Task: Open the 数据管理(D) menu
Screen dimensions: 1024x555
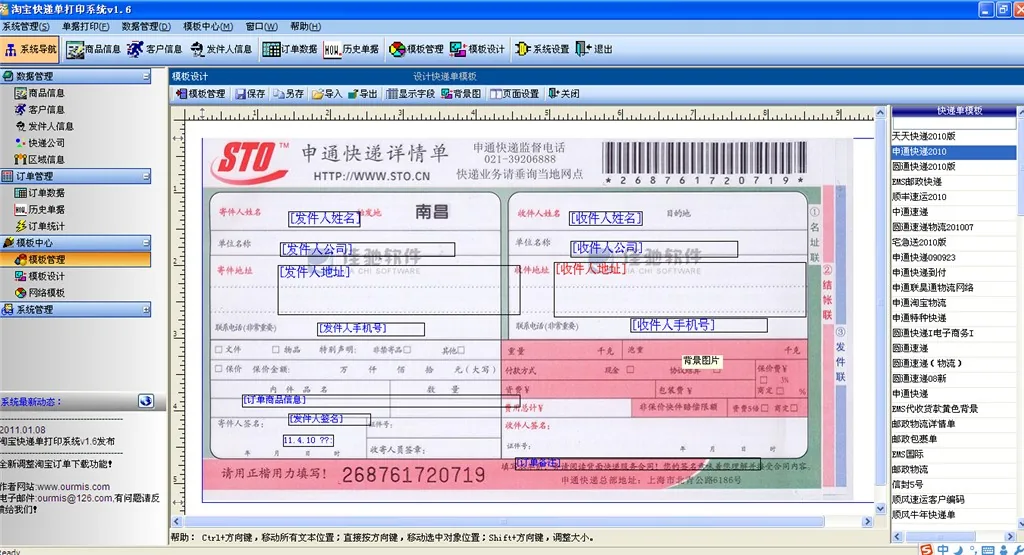Action: (x=146, y=27)
